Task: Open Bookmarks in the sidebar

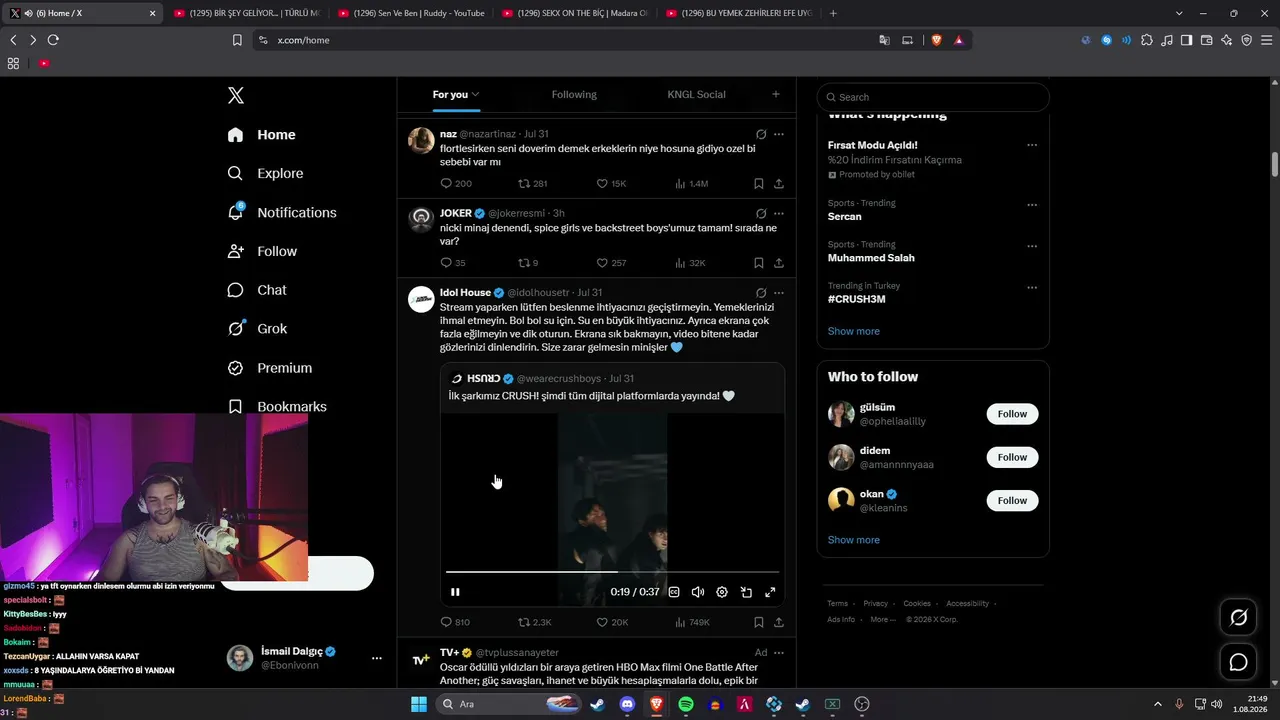Action: (277, 407)
